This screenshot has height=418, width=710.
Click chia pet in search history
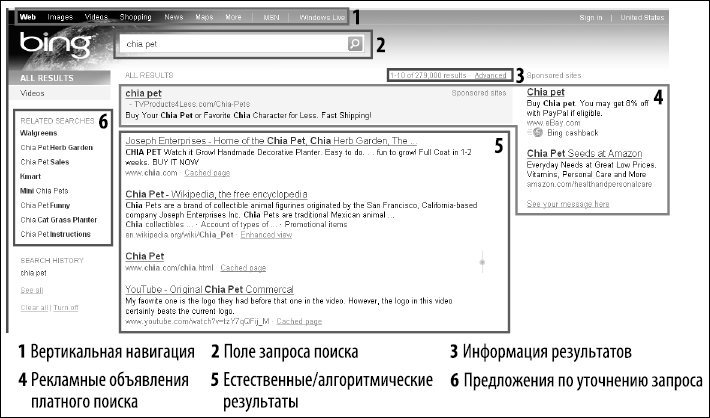34,273
